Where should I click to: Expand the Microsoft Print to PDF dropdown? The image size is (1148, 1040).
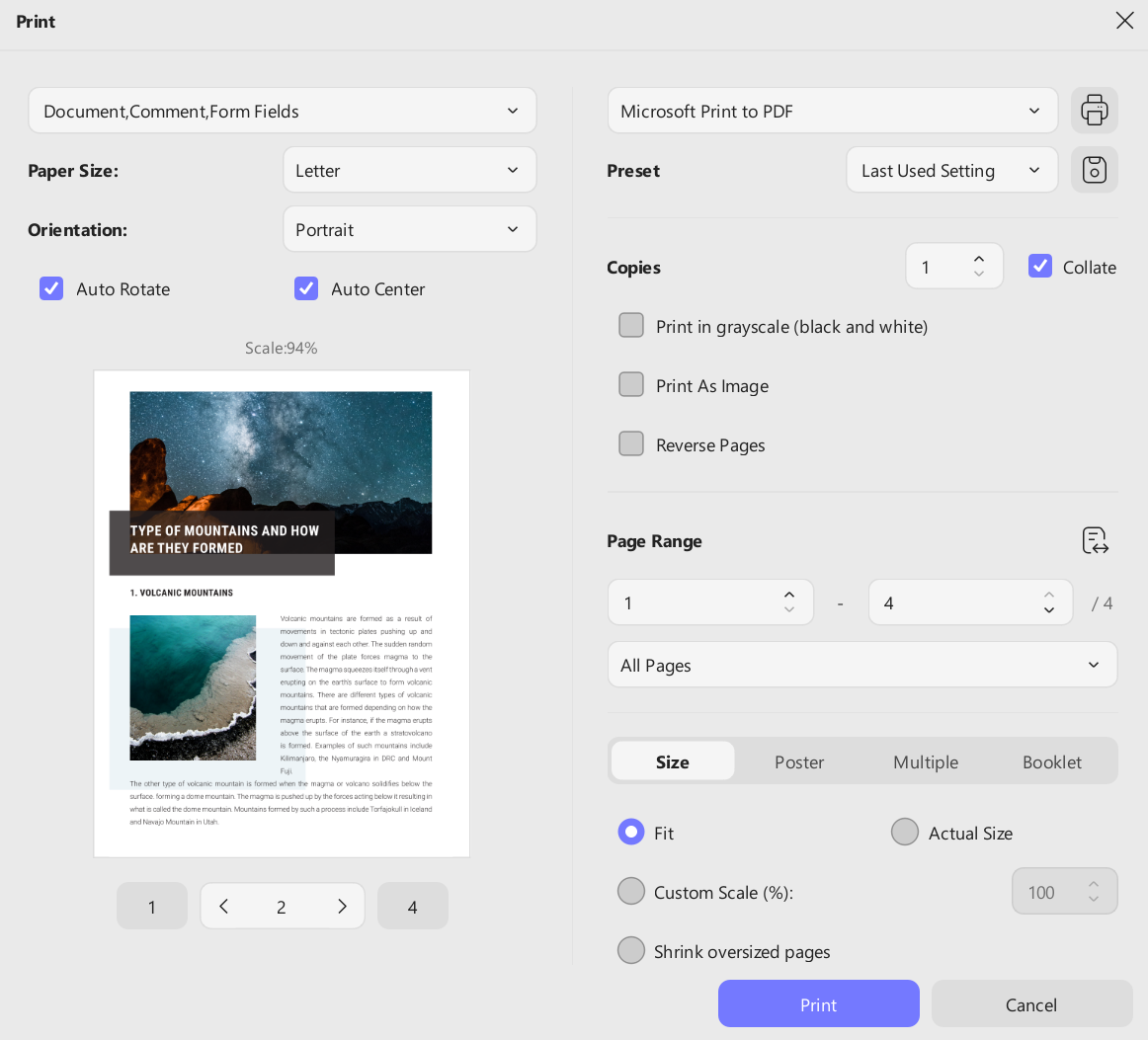[x=833, y=111]
